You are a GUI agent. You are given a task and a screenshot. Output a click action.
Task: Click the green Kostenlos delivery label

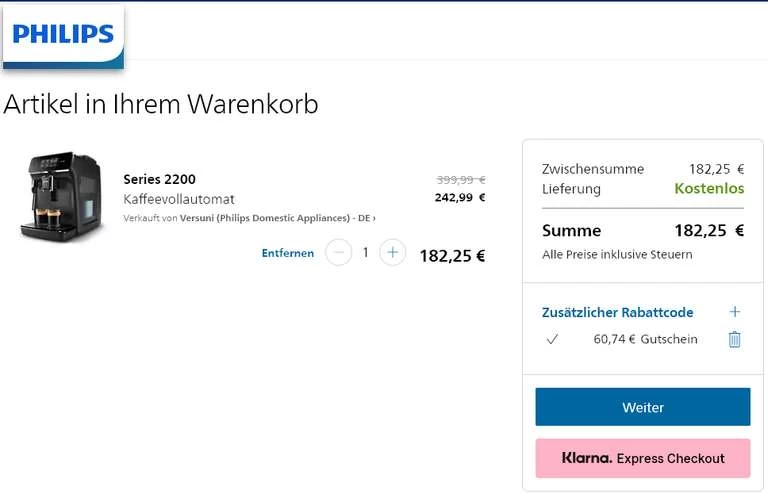[709, 188]
